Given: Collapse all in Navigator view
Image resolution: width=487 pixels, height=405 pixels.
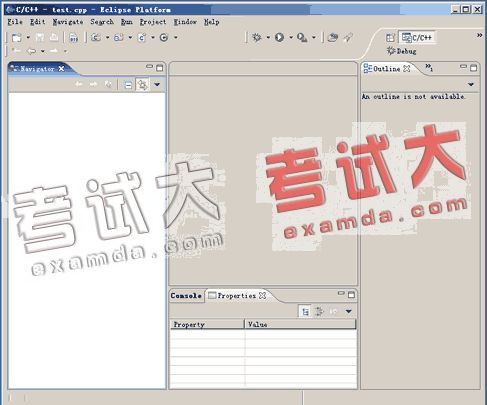Looking at the screenshot, I should pyautogui.click(x=128, y=85).
